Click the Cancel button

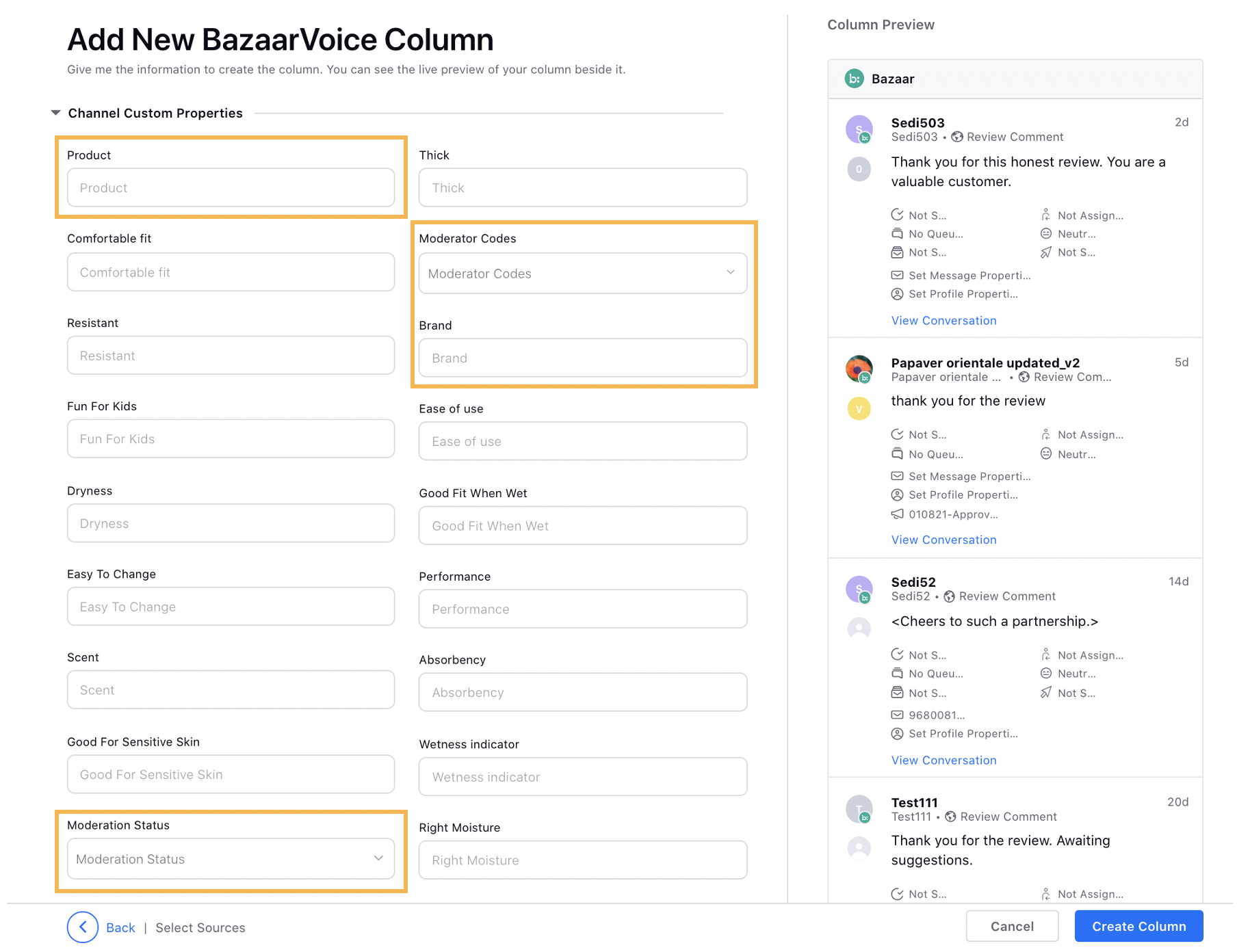pos(1012,926)
